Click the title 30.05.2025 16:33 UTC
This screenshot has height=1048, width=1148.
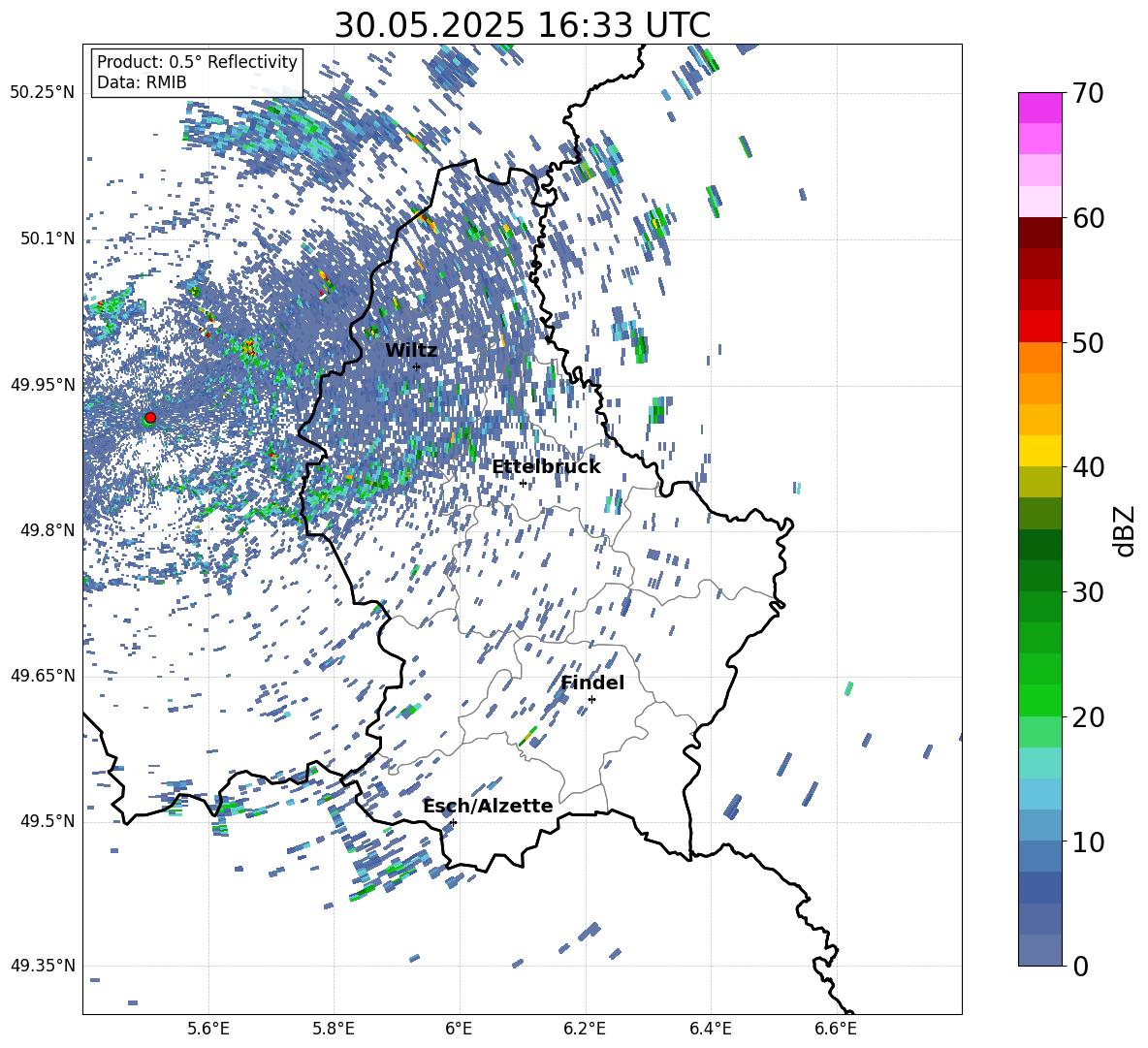click(522, 25)
